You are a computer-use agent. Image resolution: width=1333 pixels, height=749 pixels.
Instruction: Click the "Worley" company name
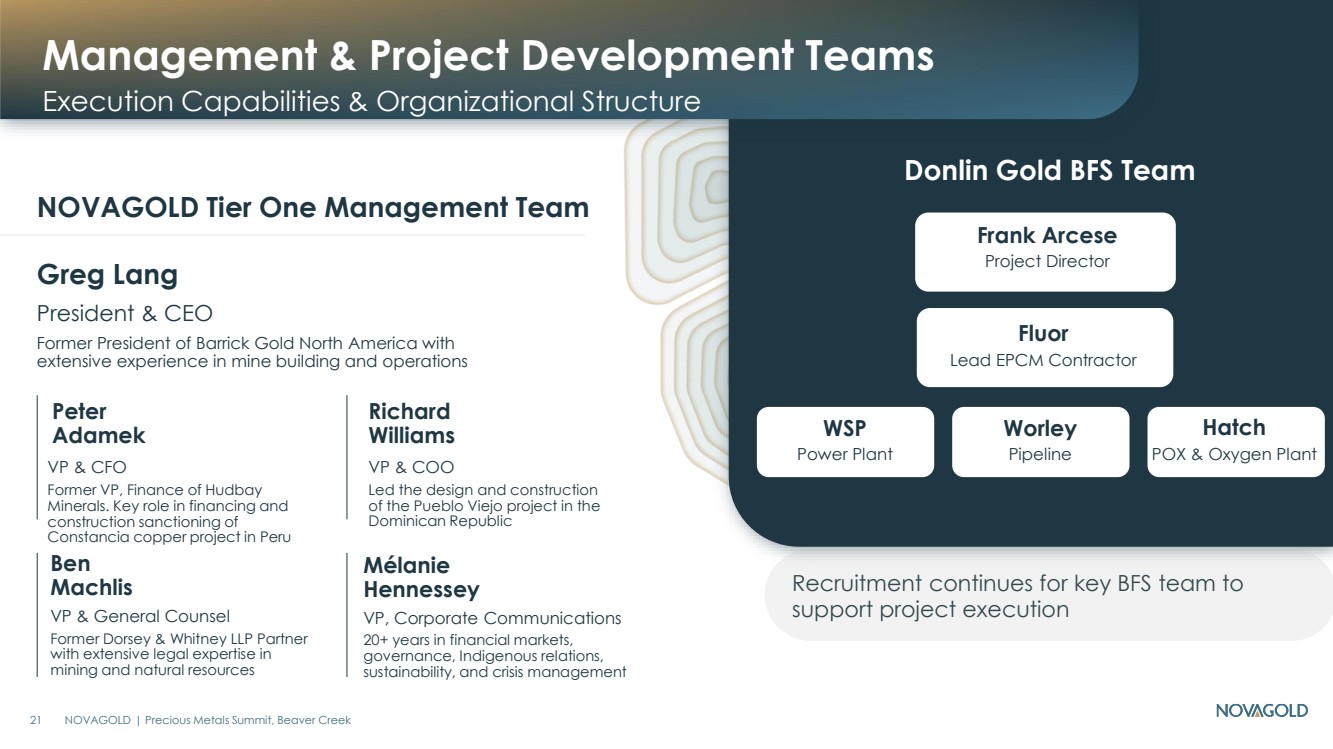[x=1040, y=428]
